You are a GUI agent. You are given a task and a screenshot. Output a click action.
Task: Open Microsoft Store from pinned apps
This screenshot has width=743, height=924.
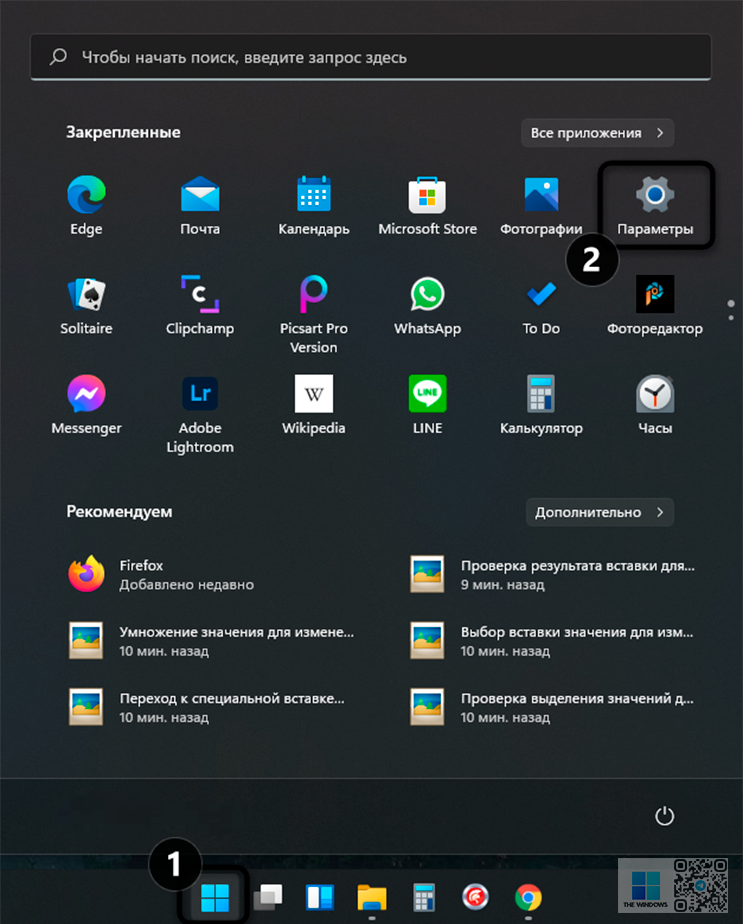[427, 205]
